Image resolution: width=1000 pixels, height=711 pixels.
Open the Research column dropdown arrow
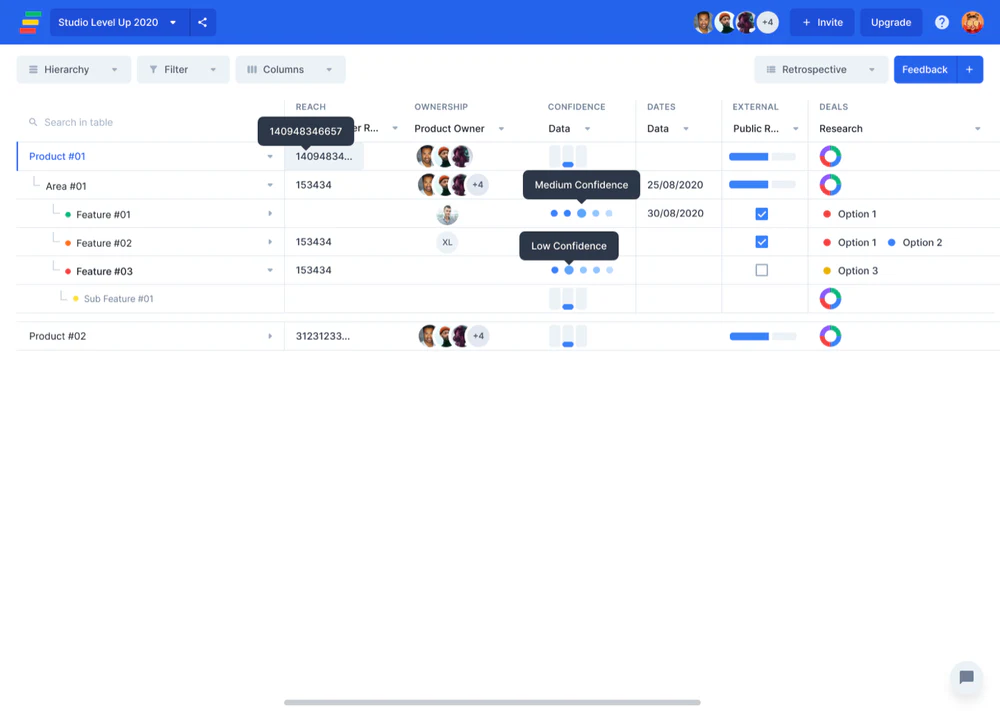(978, 129)
